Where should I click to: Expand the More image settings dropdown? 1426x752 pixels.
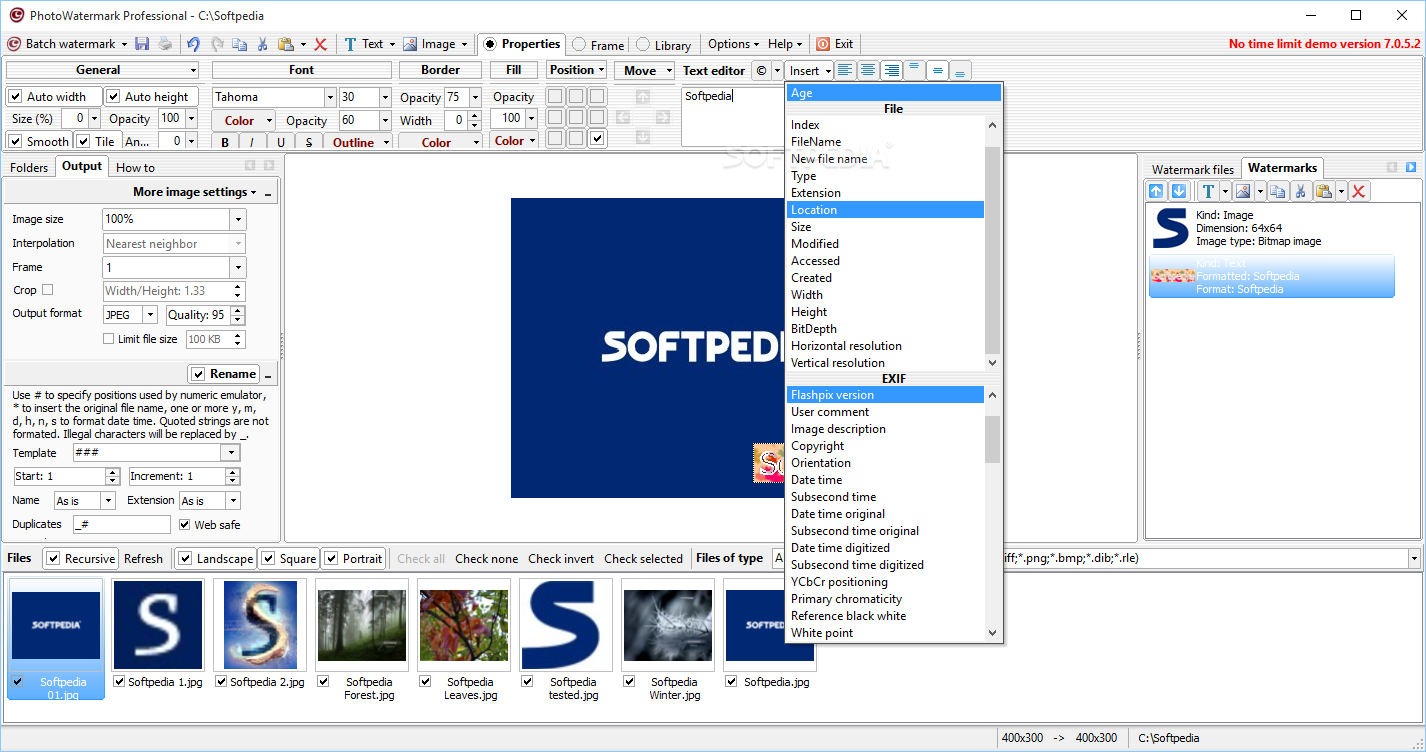point(195,192)
